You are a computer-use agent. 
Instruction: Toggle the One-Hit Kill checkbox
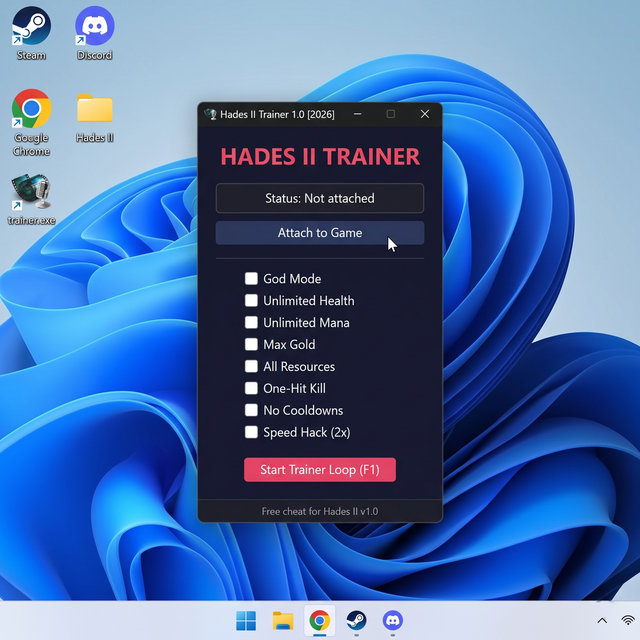coord(251,388)
